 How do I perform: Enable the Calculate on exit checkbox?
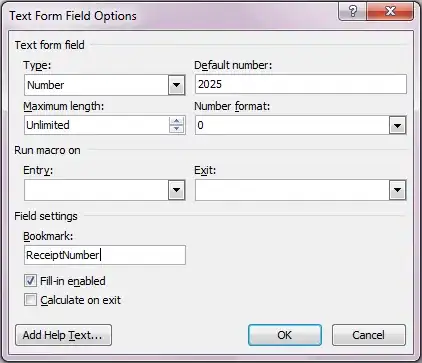click(x=30, y=300)
